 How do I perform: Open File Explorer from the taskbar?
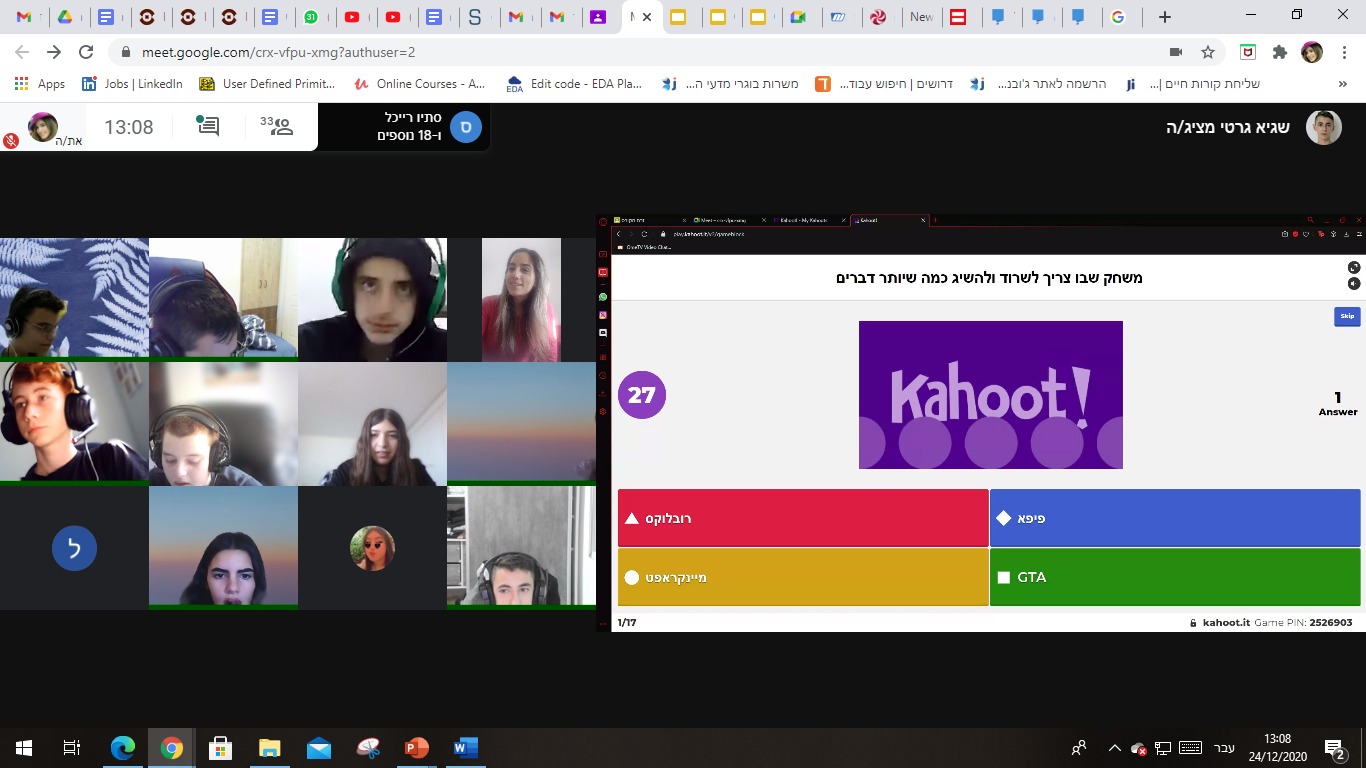[x=270, y=748]
